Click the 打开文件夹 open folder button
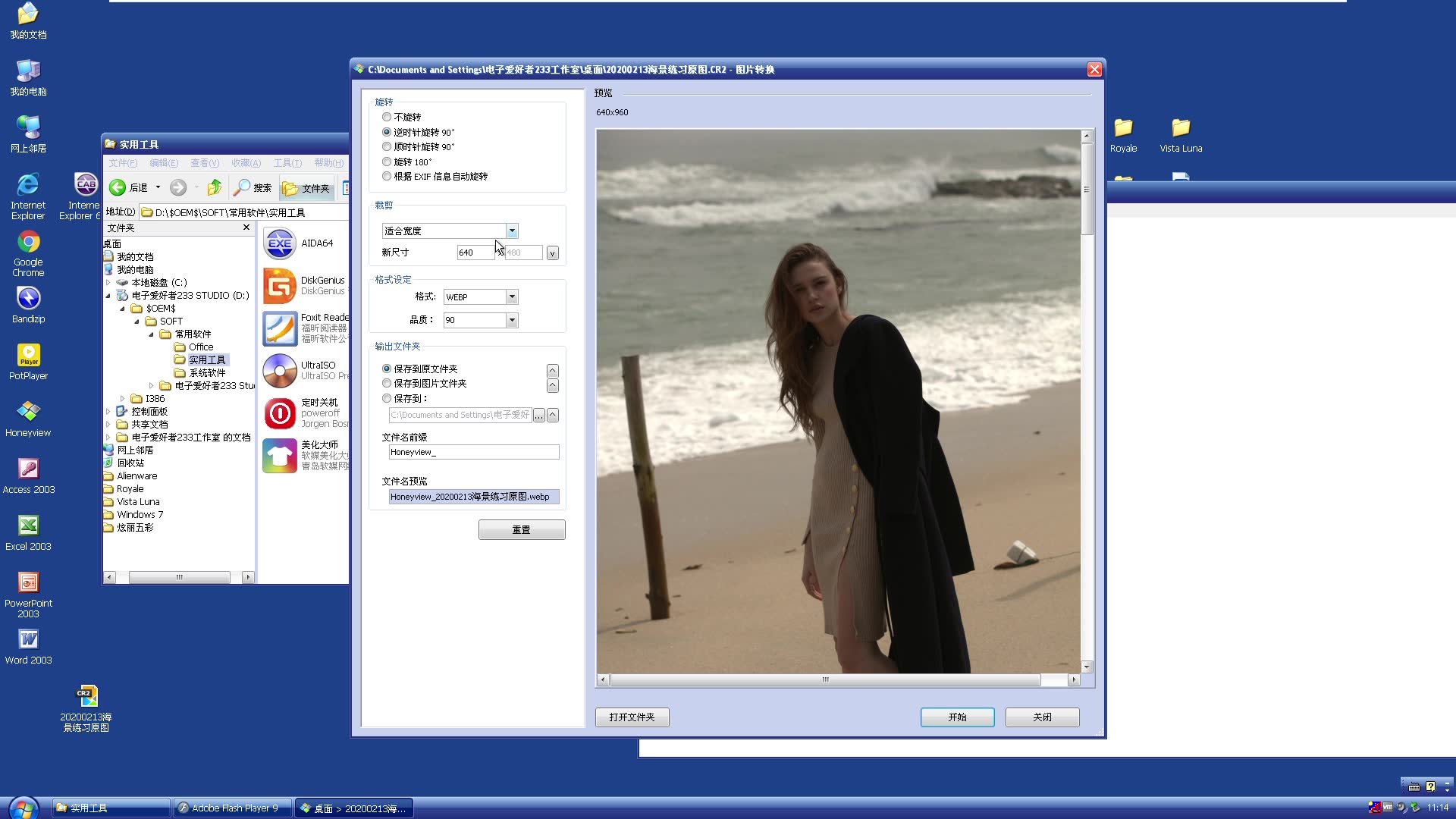Viewport: 1456px width, 819px height. click(632, 717)
